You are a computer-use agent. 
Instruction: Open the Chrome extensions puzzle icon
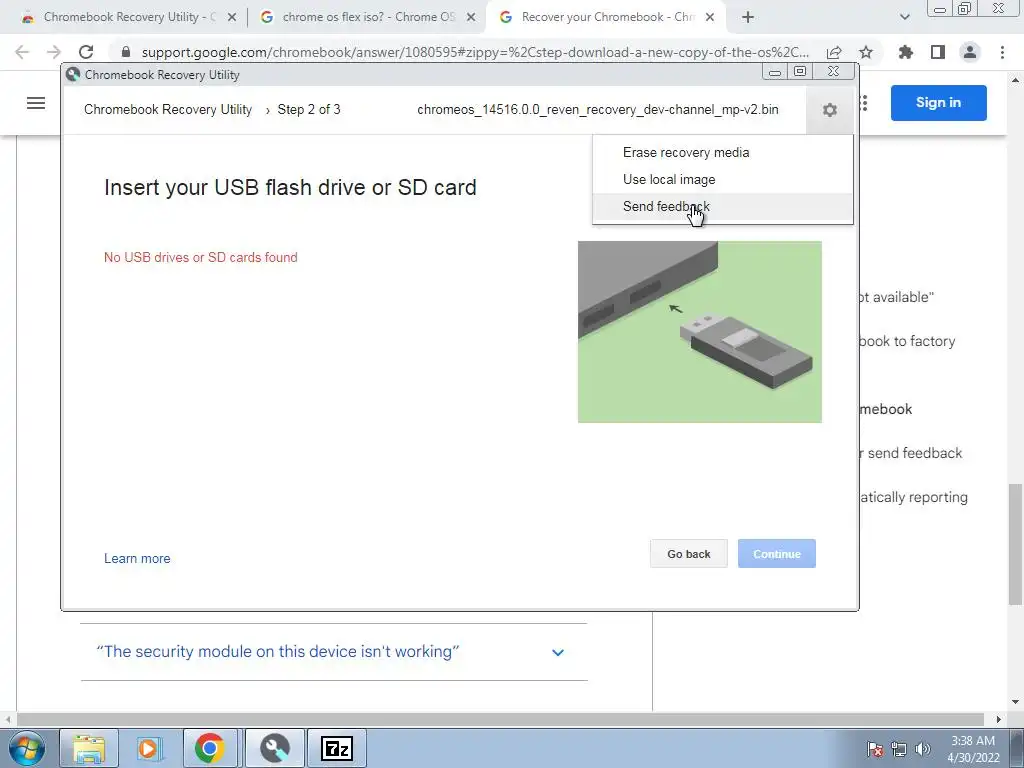[x=906, y=52]
